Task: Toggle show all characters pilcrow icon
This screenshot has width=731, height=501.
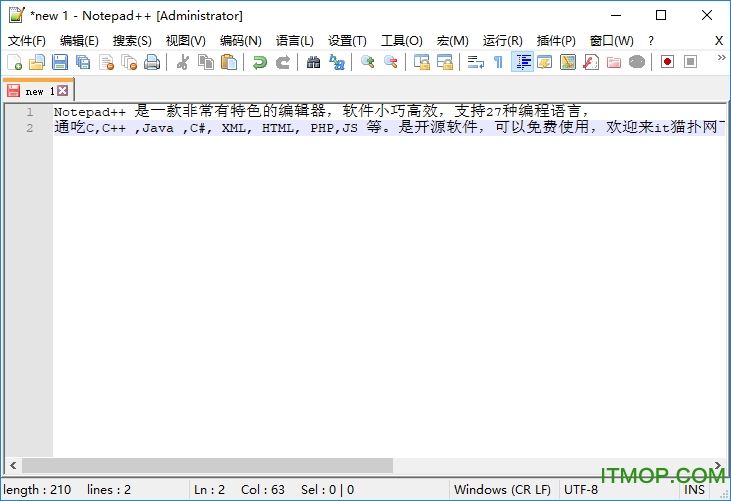Action: click(498, 62)
